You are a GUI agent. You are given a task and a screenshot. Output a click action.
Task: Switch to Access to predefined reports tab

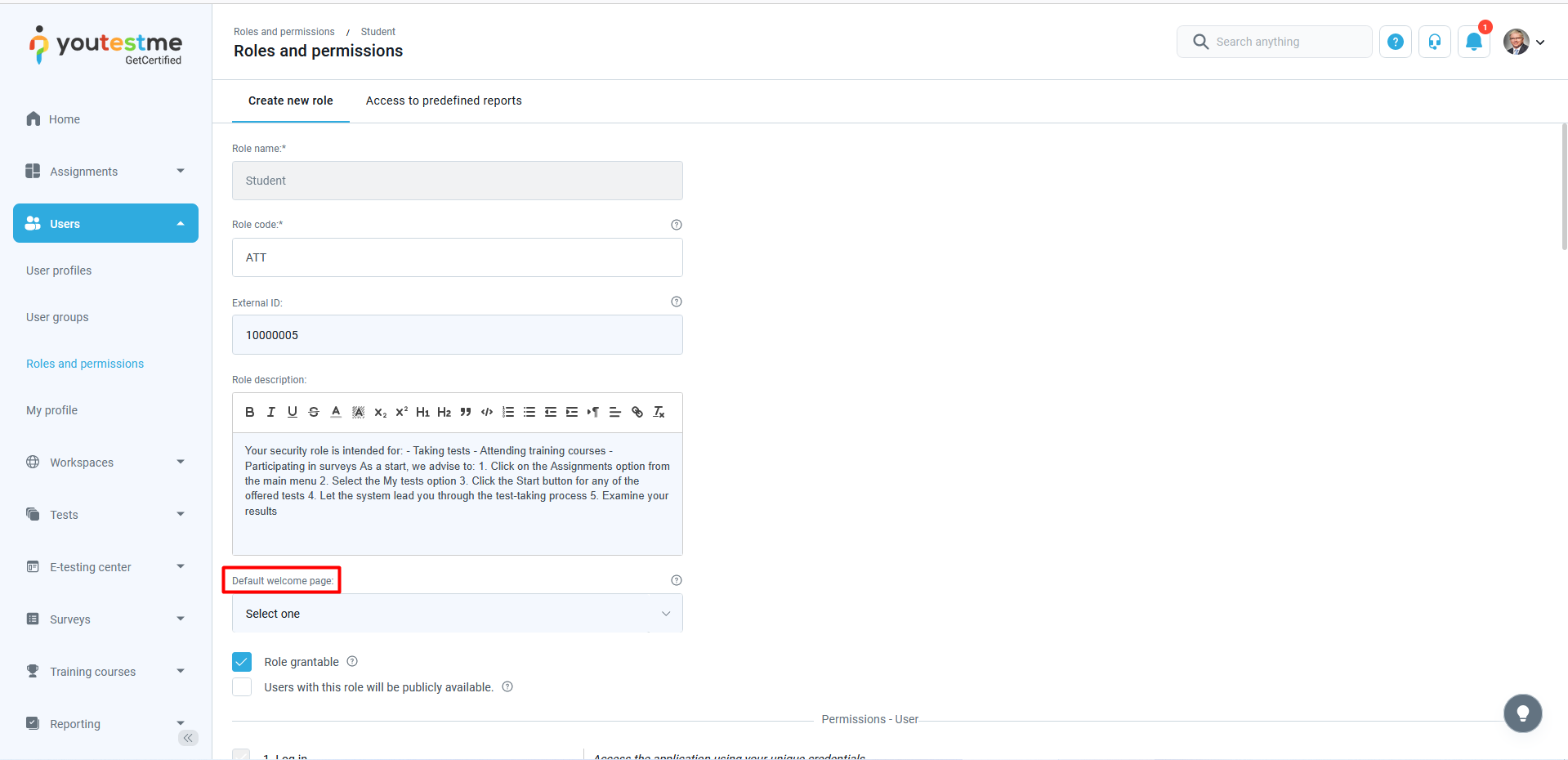pyautogui.click(x=444, y=101)
